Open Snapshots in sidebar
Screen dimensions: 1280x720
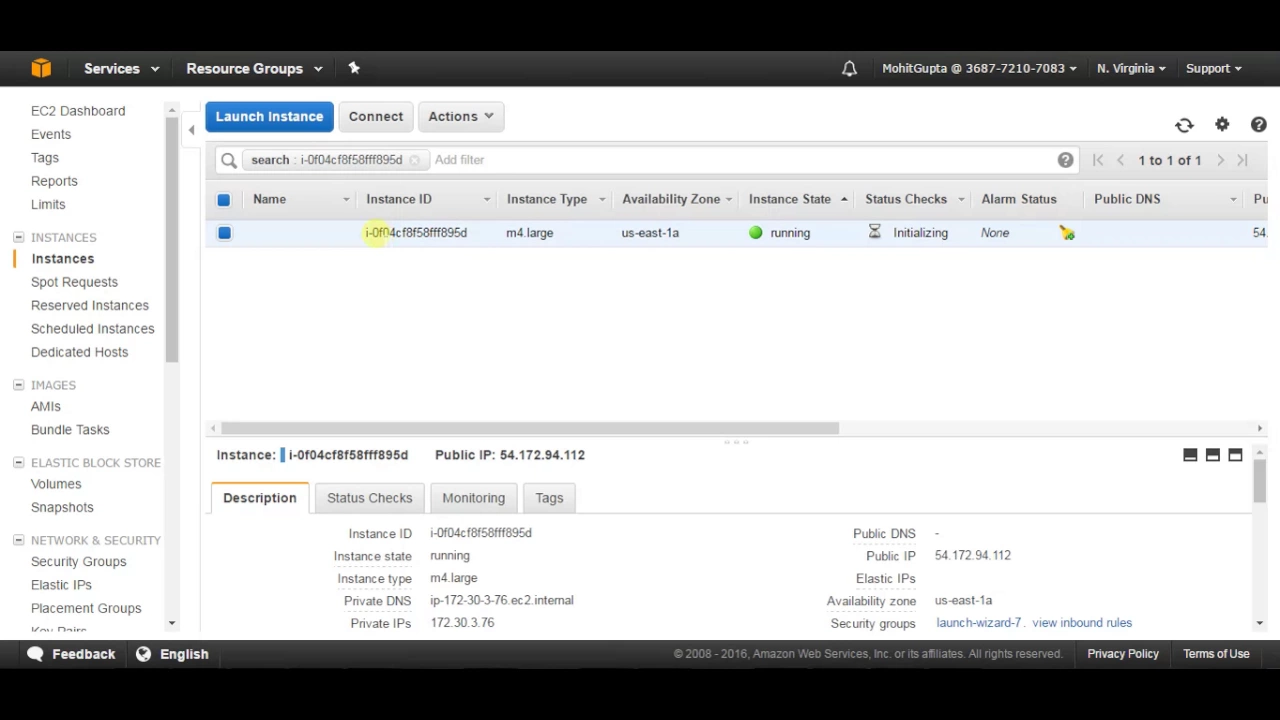tap(62, 508)
